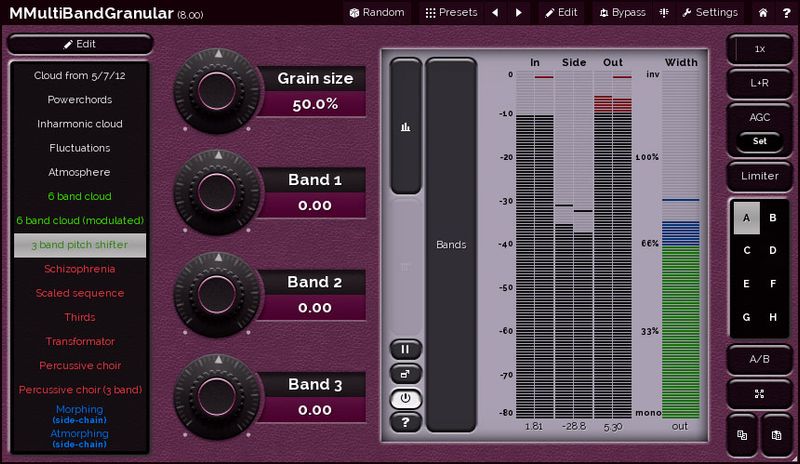800x464 pixels.
Task: Go to the previous preset arrow
Action: click(x=495, y=12)
